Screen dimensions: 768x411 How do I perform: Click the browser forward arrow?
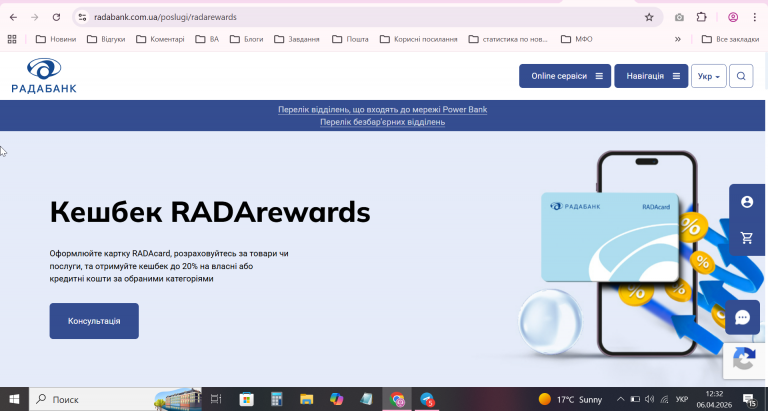34,17
